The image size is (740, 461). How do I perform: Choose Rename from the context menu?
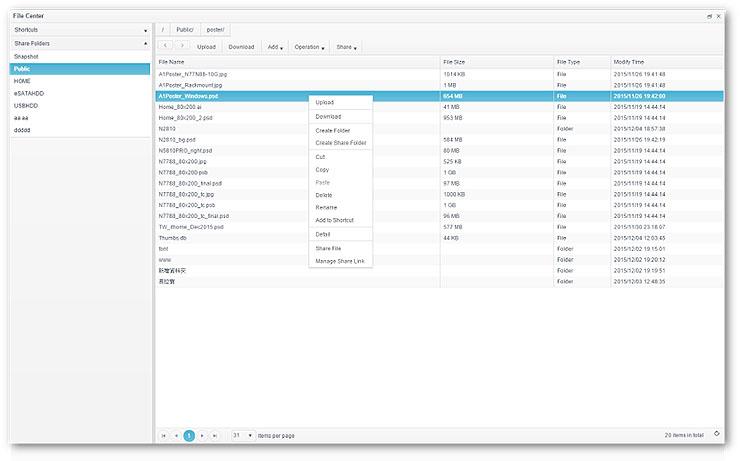point(326,207)
